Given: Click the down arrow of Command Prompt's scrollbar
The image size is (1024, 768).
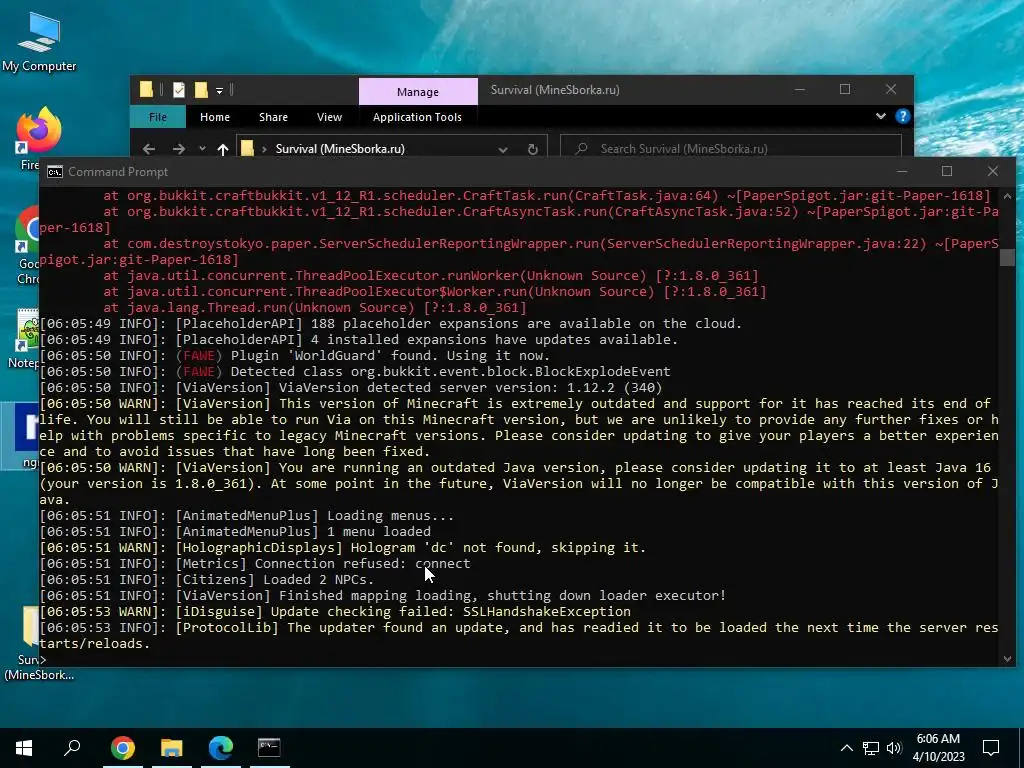Looking at the screenshot, I should [1007, 658].
